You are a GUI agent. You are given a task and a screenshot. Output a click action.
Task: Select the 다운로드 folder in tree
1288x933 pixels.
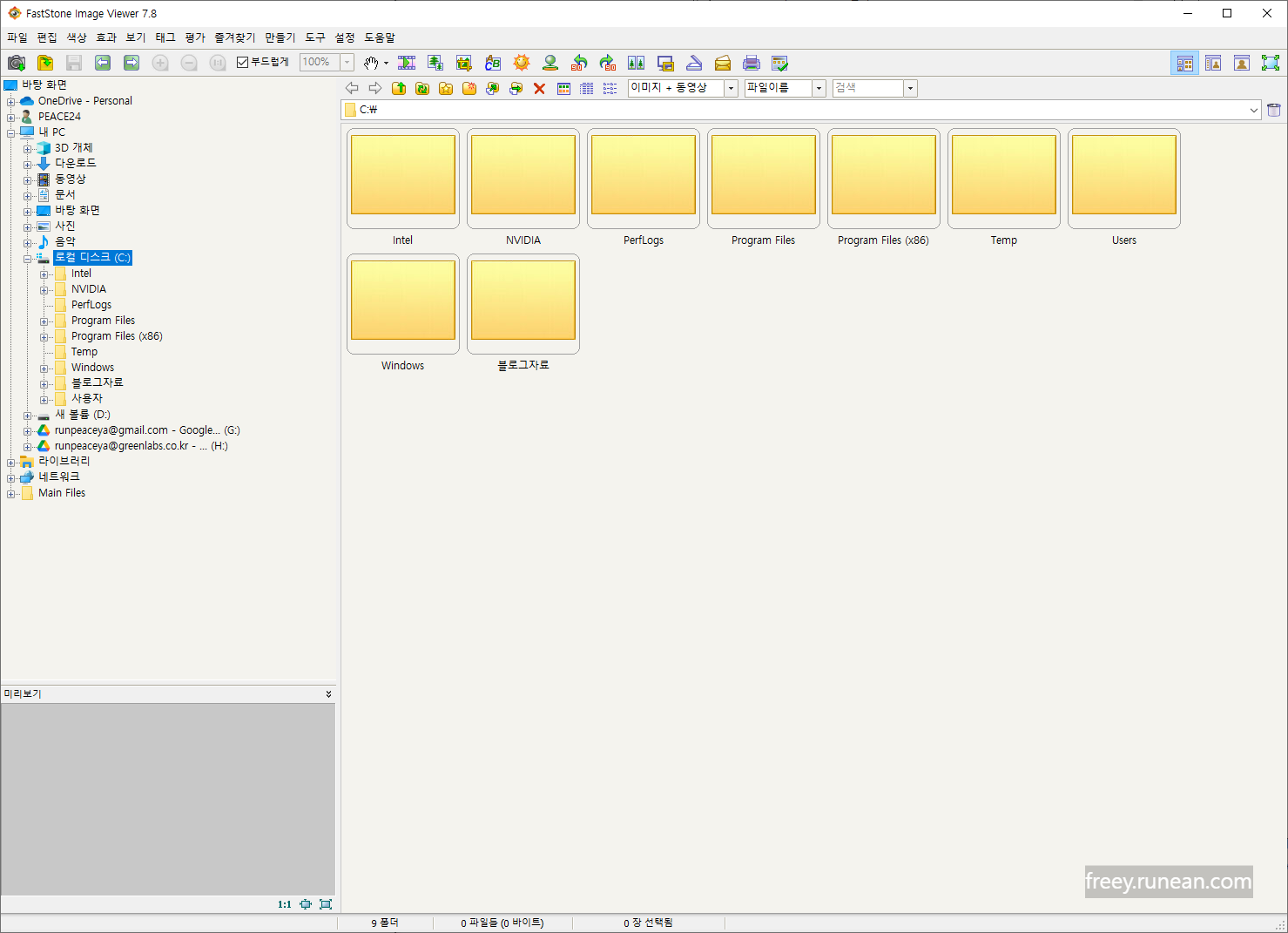click(x=76, y=163)
